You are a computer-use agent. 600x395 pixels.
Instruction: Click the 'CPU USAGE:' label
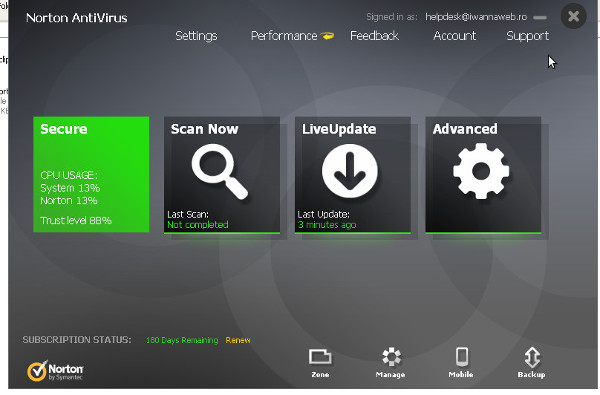click(x=69, y=175)
